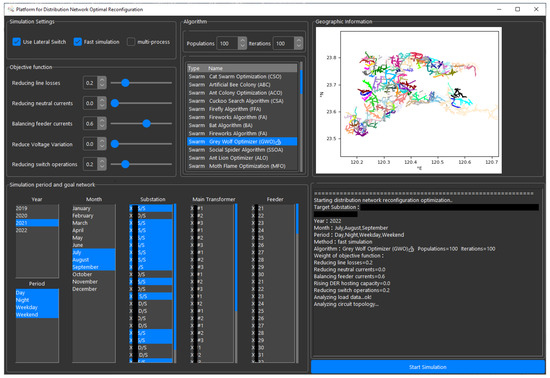550x378 pixels.
Task: Click Weekday in Period list
Action: tap(36, 308)
